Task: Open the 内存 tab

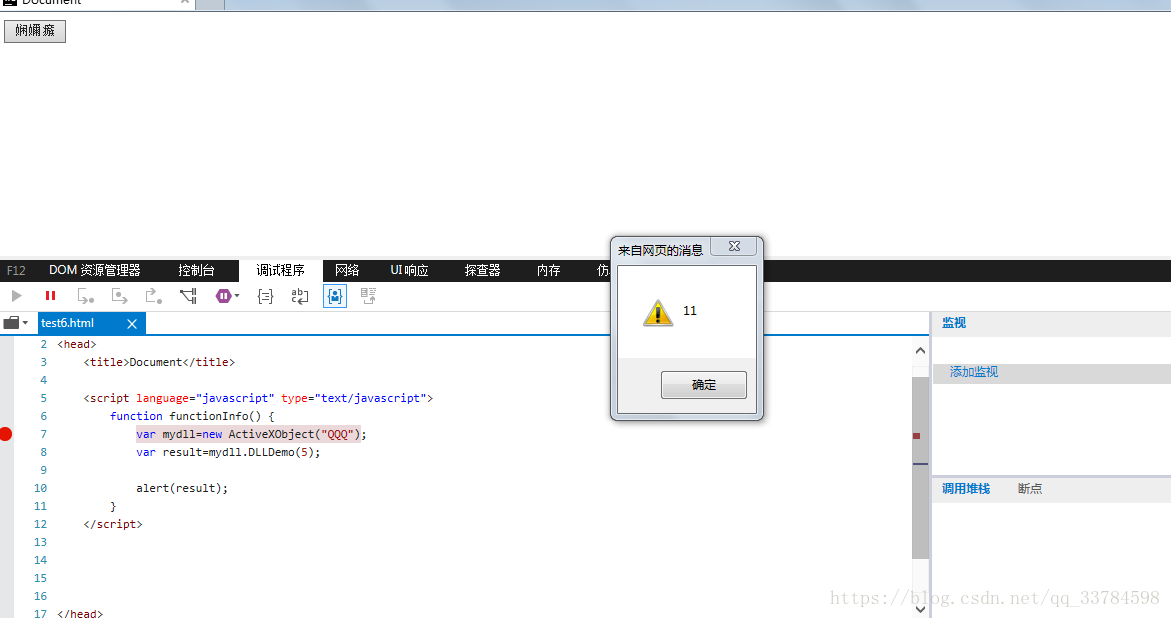Action: click(548, 270)
